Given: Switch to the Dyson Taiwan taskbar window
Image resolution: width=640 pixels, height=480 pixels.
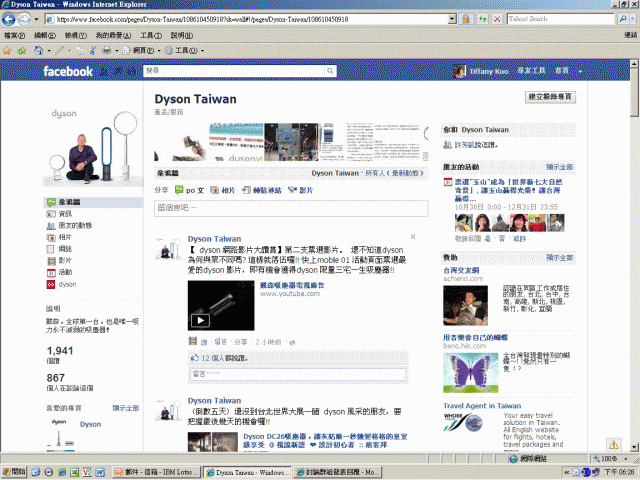Looking at the screenshot, I should point(247,472).
